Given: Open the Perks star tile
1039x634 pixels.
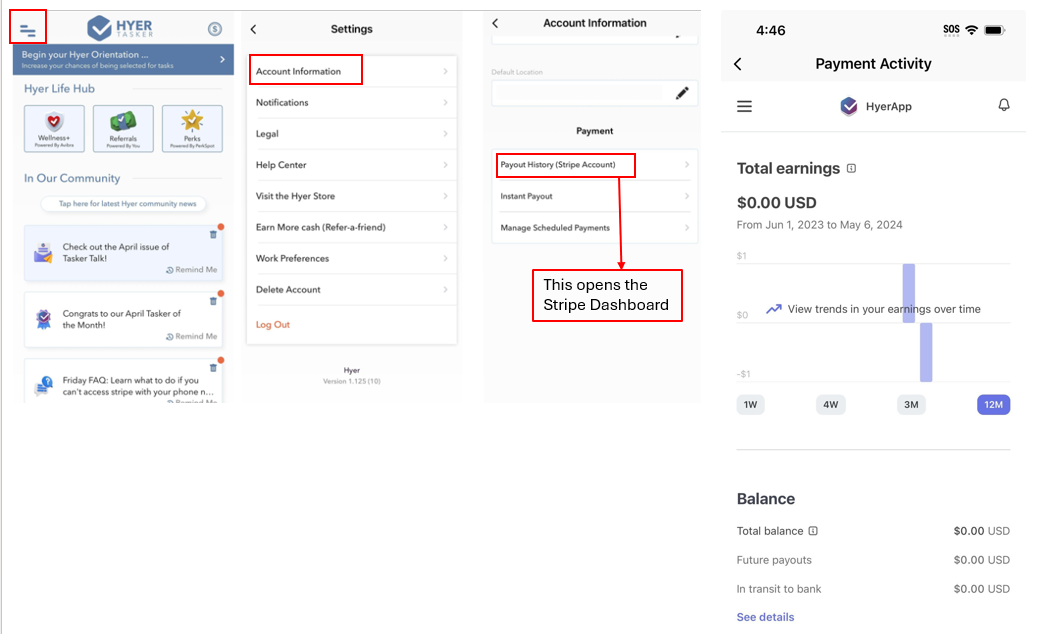Looking at the screenshot, I should click(x=192, y=129).
